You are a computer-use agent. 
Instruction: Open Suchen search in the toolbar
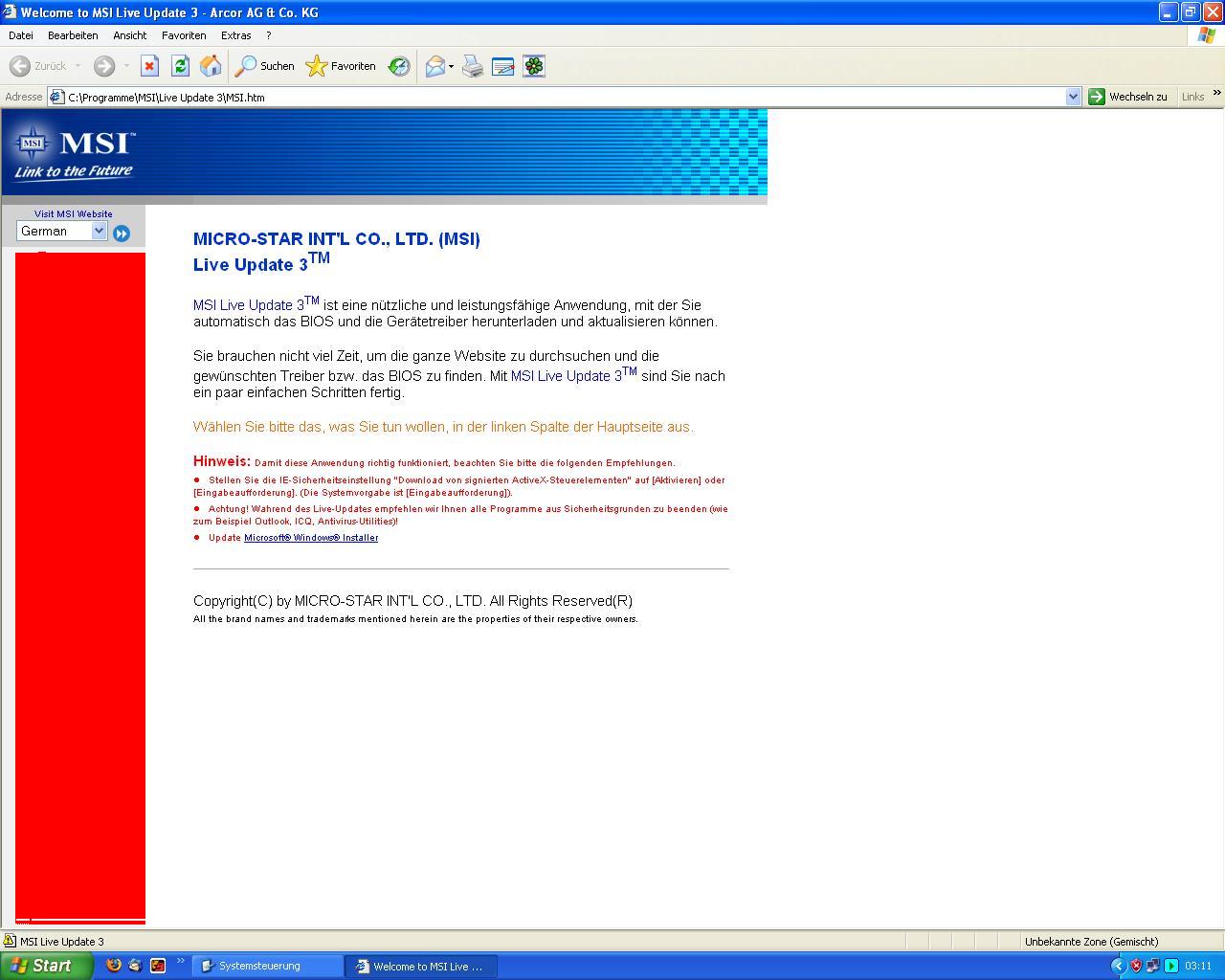[265, 66]
